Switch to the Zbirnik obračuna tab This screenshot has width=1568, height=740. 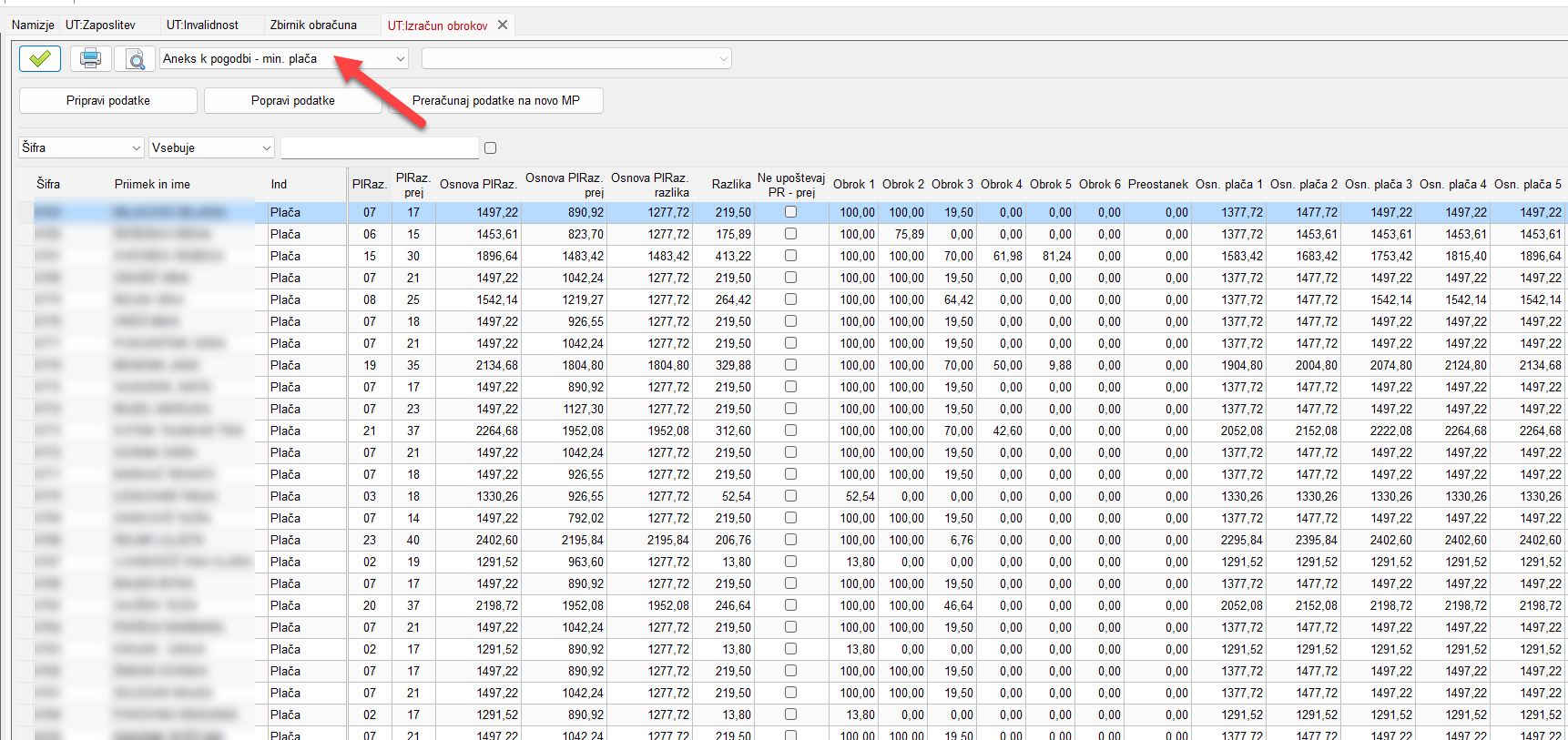[313, 25]
